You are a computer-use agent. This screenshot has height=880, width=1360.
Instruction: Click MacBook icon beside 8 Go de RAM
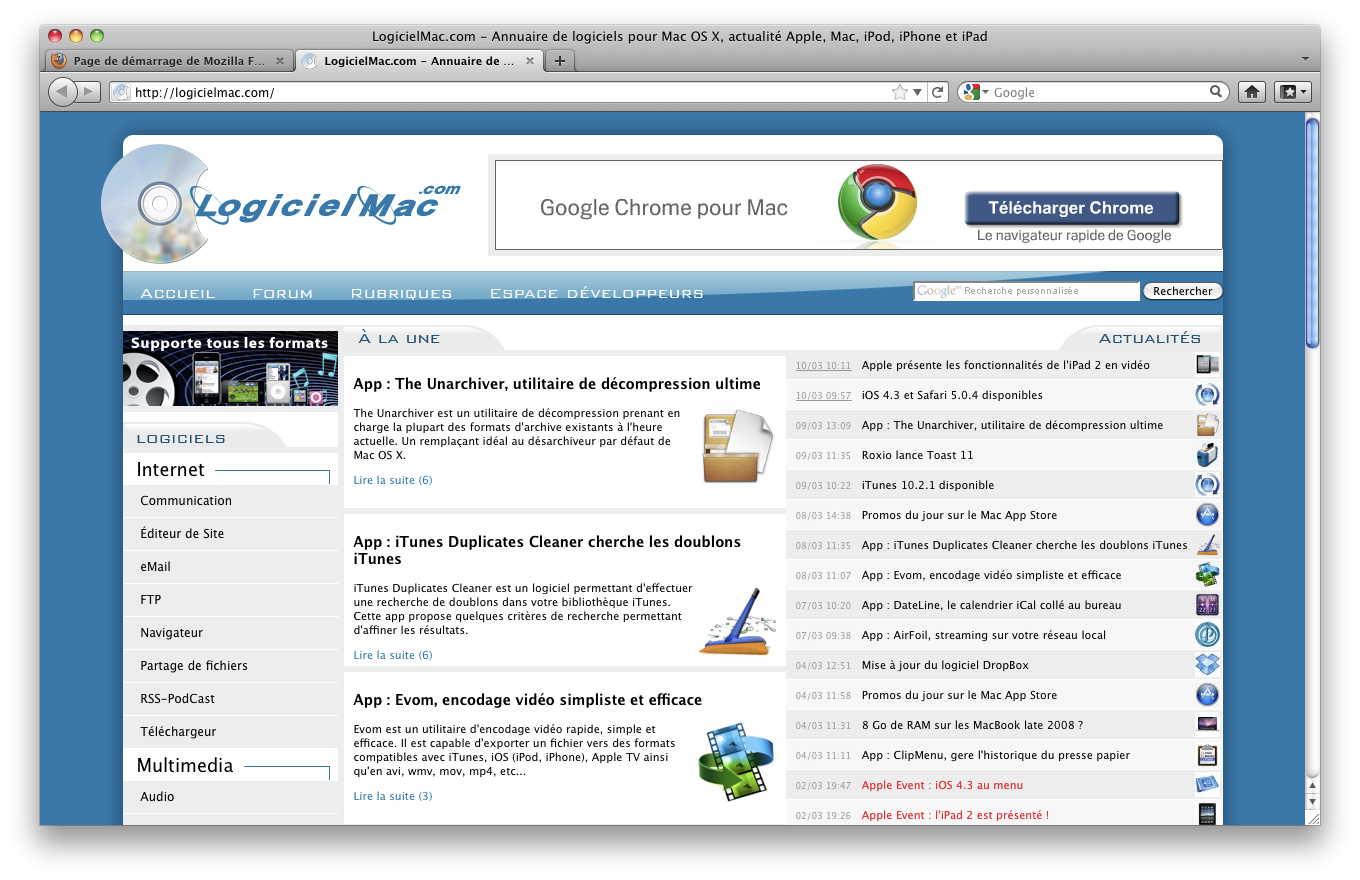point(1207,725)
